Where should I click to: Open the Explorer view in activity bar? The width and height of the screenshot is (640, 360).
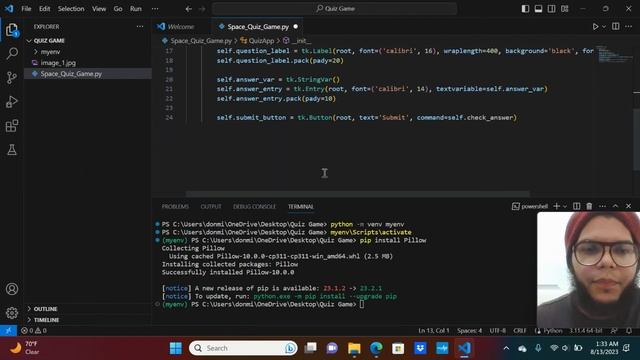(12, 30)
